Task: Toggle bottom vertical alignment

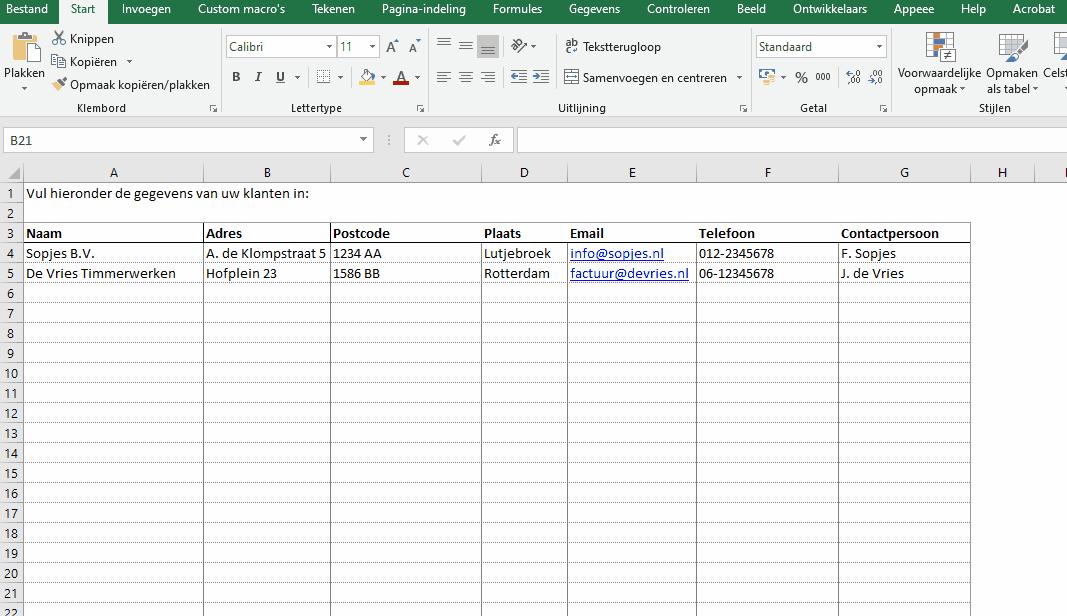Action: [488, 46]
